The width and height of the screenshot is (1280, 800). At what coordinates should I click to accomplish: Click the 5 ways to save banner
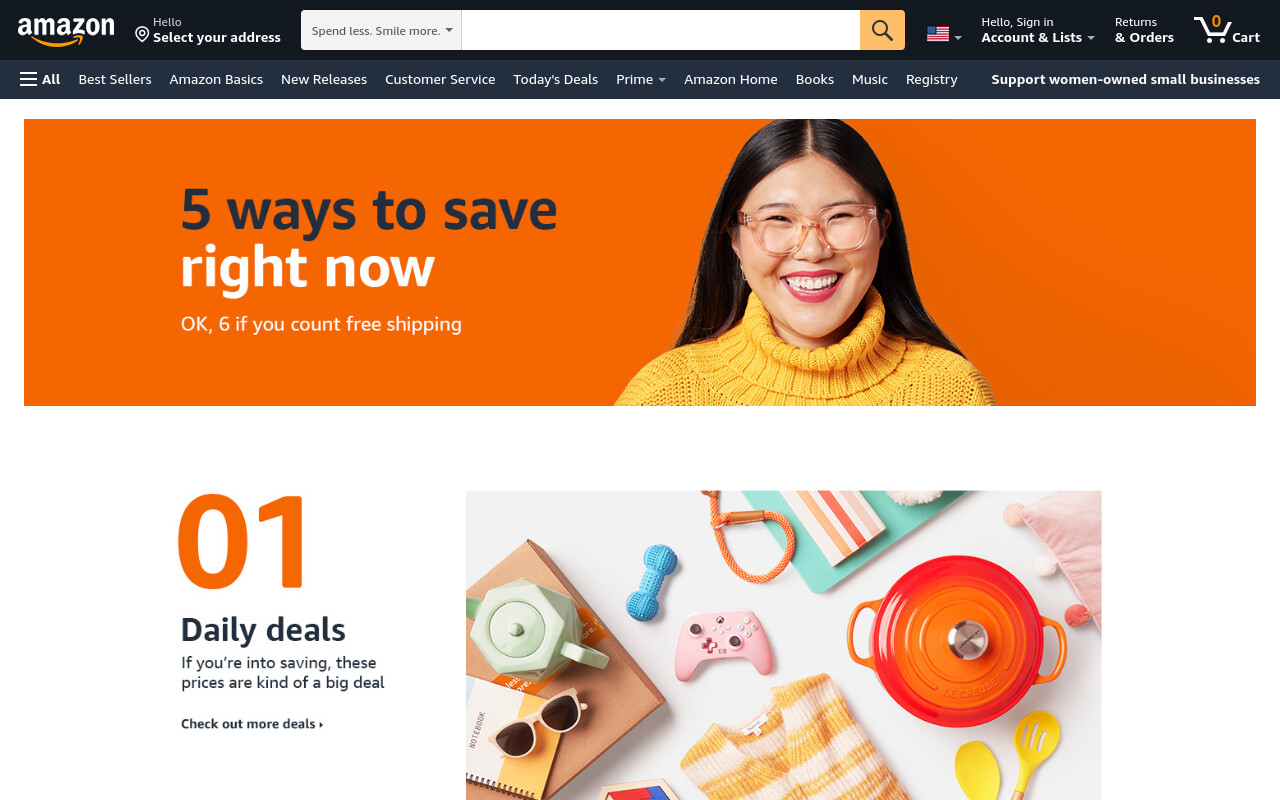[640, 262]
